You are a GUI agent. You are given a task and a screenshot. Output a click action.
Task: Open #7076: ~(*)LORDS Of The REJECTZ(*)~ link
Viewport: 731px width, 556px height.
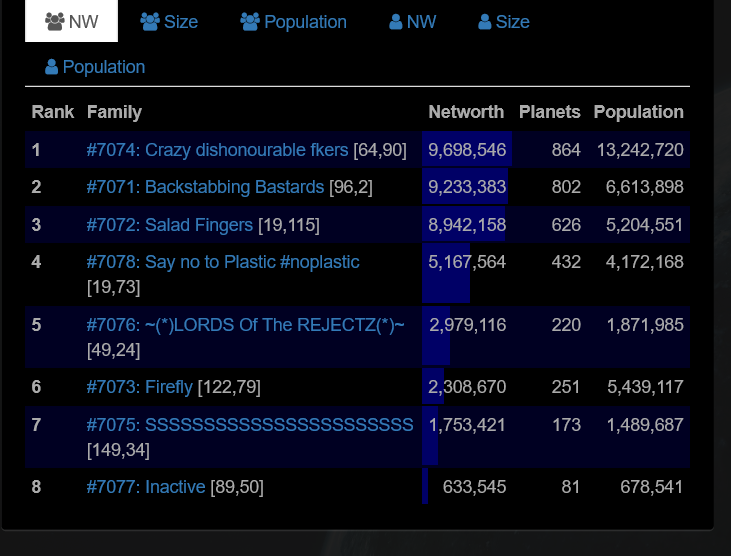[x=245, y=325]
